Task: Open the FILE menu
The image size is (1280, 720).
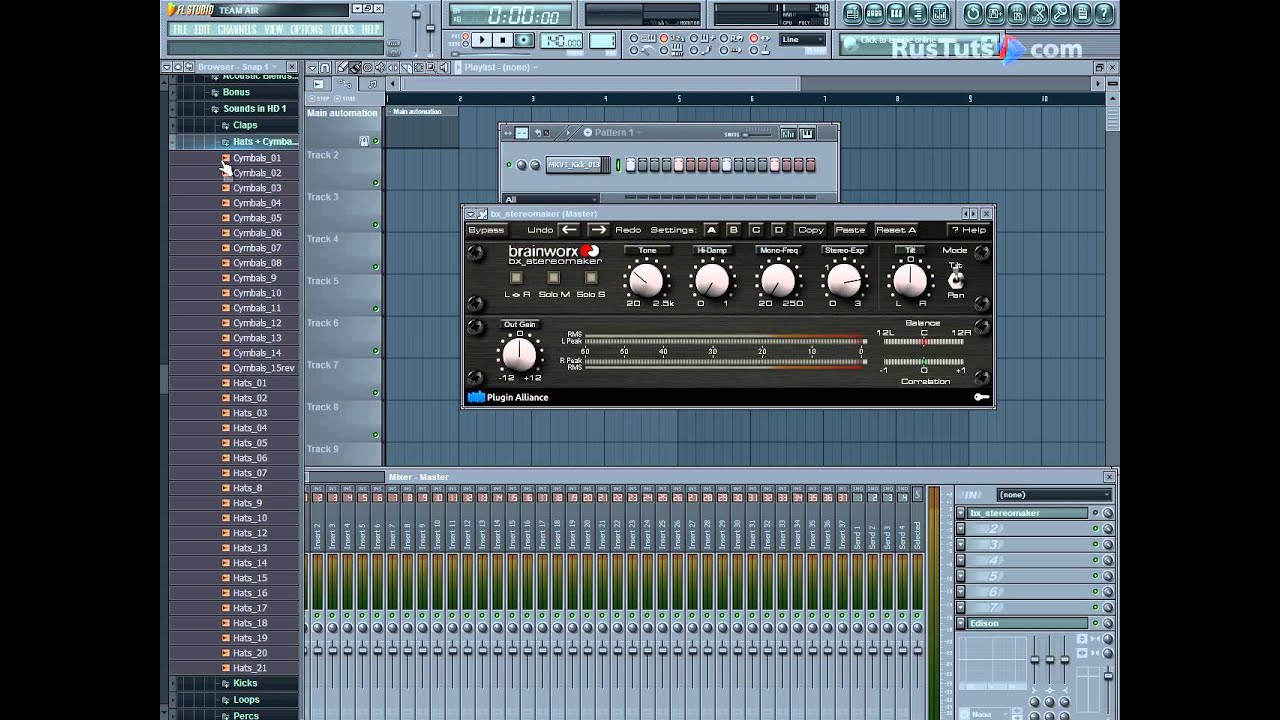Action: click(x=180, y=30)
